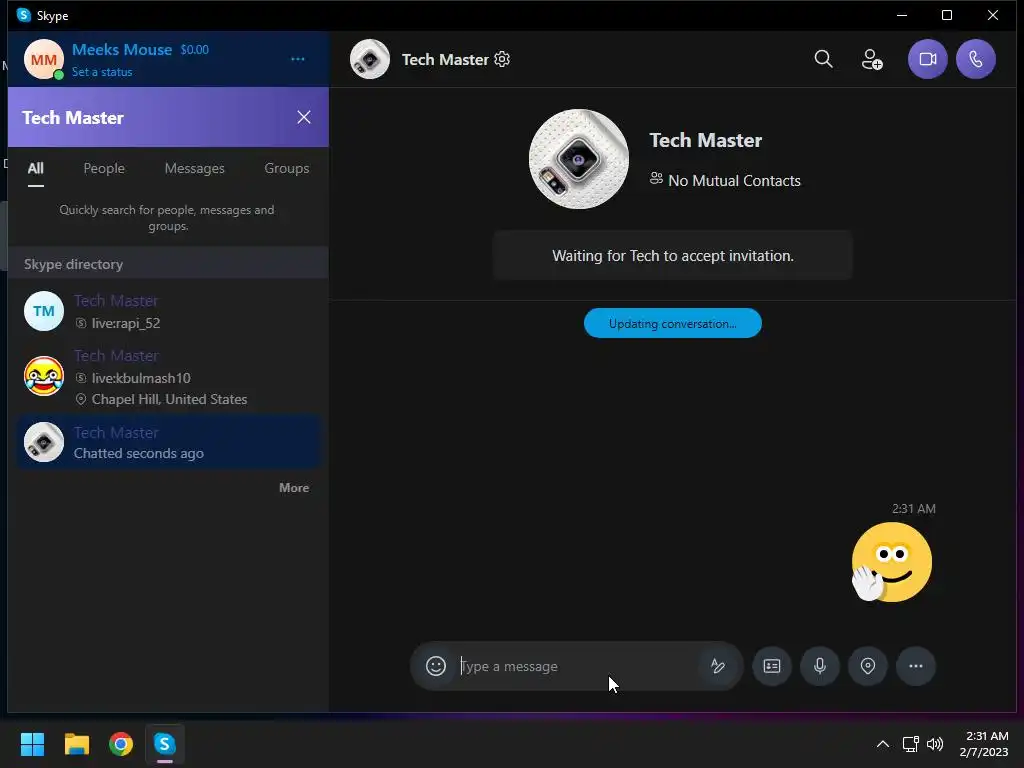Viewport: 1024px width, 768px height.
Task: Start a video call with Tech Master
Action: (x=927, y=59)
